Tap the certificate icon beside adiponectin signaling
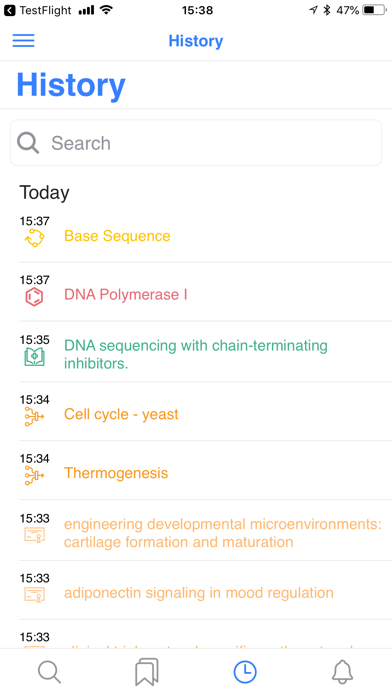 (x=34, y=594)
